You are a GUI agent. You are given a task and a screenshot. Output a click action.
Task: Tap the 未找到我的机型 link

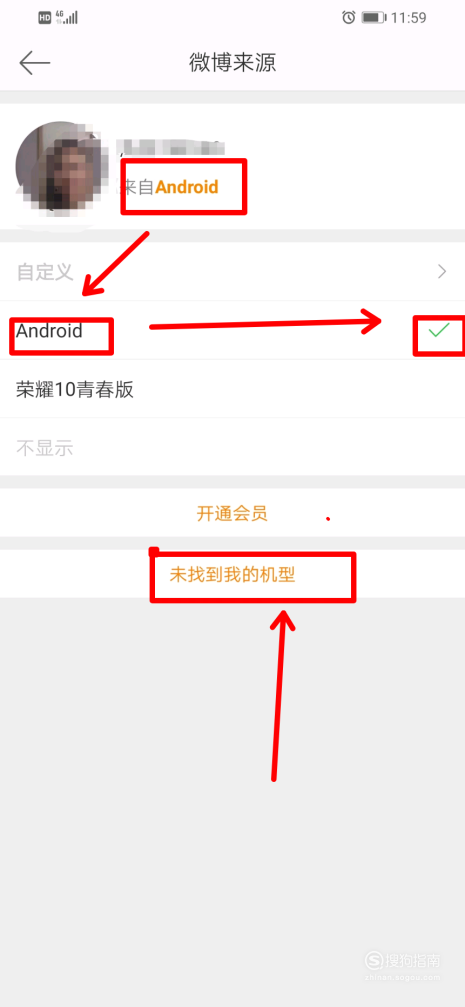point(232,574)
